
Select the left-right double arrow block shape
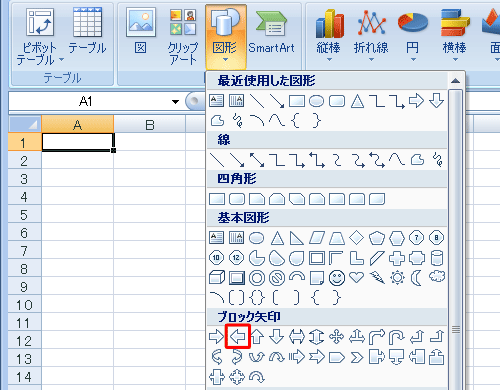pyautogui.click(x=297, y=337)
